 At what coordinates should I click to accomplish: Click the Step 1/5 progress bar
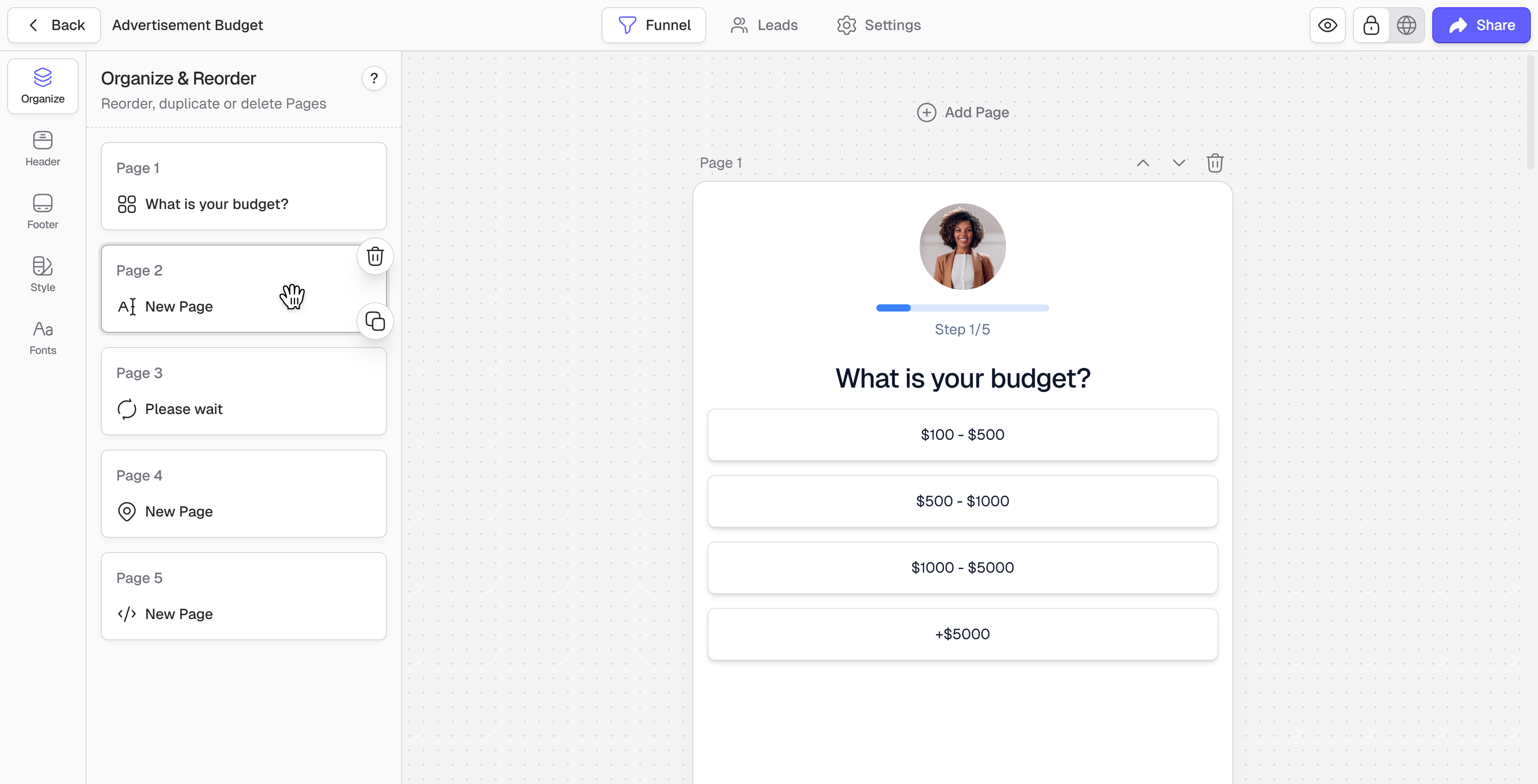962,308
